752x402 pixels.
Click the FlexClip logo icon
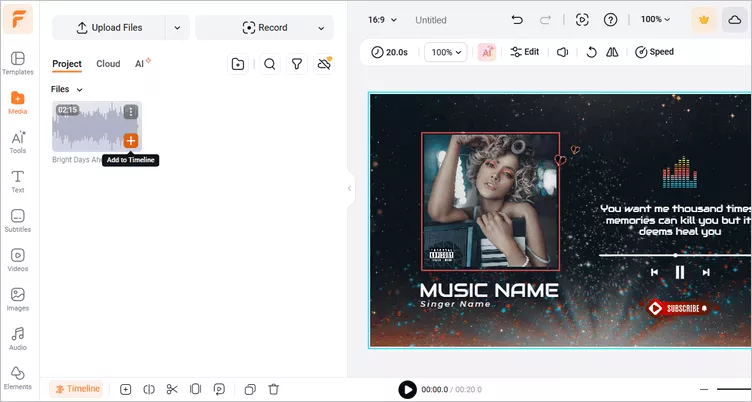(x=18, y=19)
